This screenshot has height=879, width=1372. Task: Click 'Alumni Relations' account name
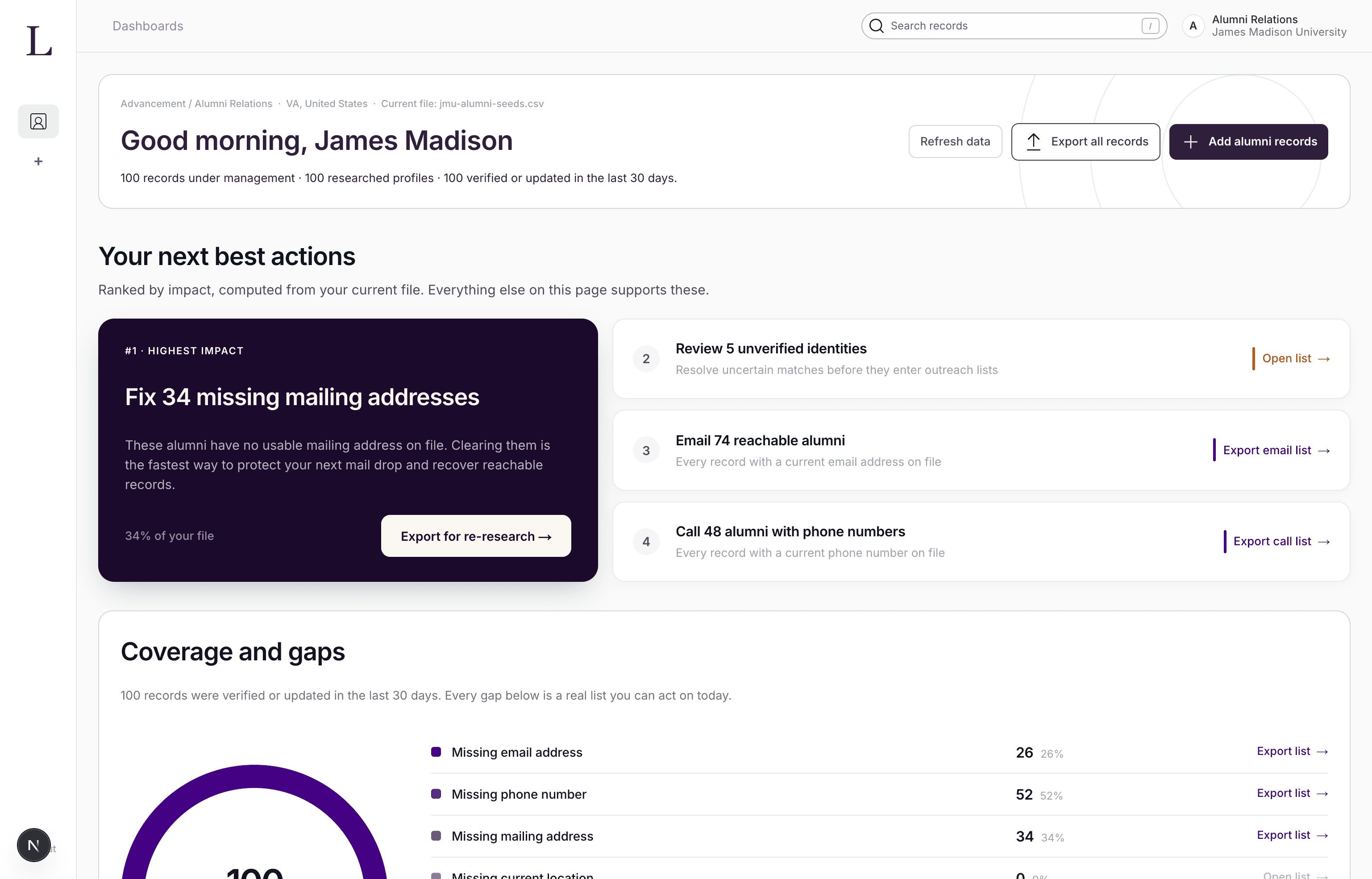[x=1254, y=19]
